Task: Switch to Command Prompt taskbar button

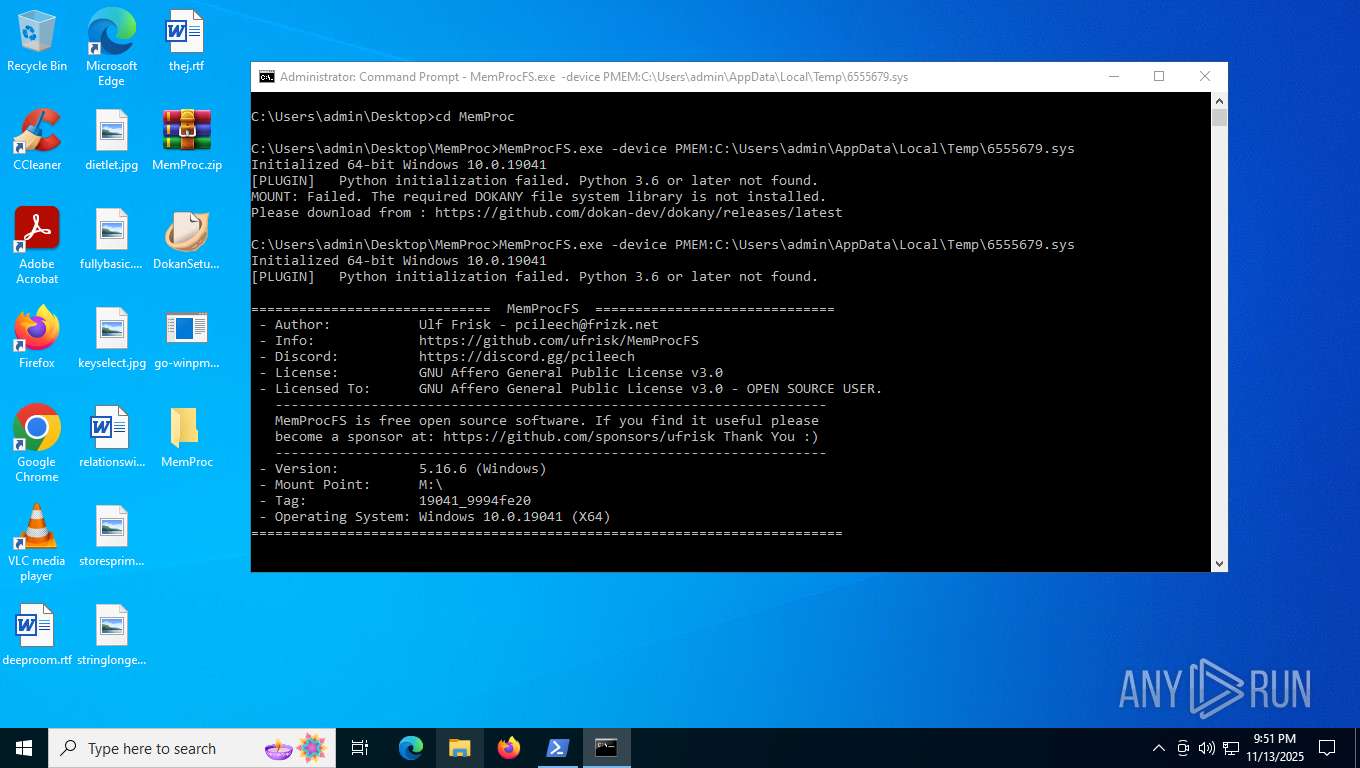Action: click(606, 748)
